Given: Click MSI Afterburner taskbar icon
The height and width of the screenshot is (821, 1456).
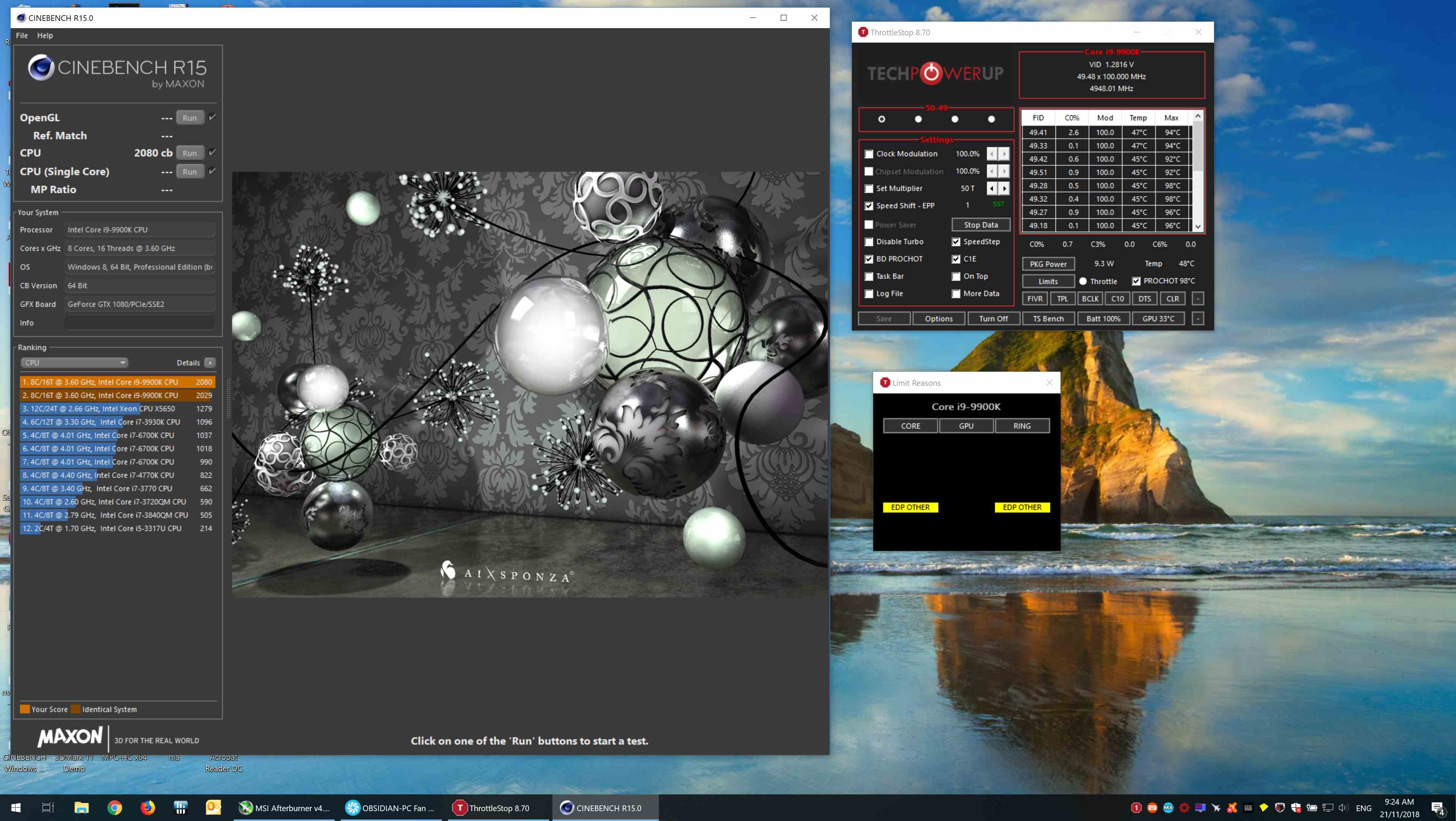Looking at the screenshot, I should [x=284, y=807].
